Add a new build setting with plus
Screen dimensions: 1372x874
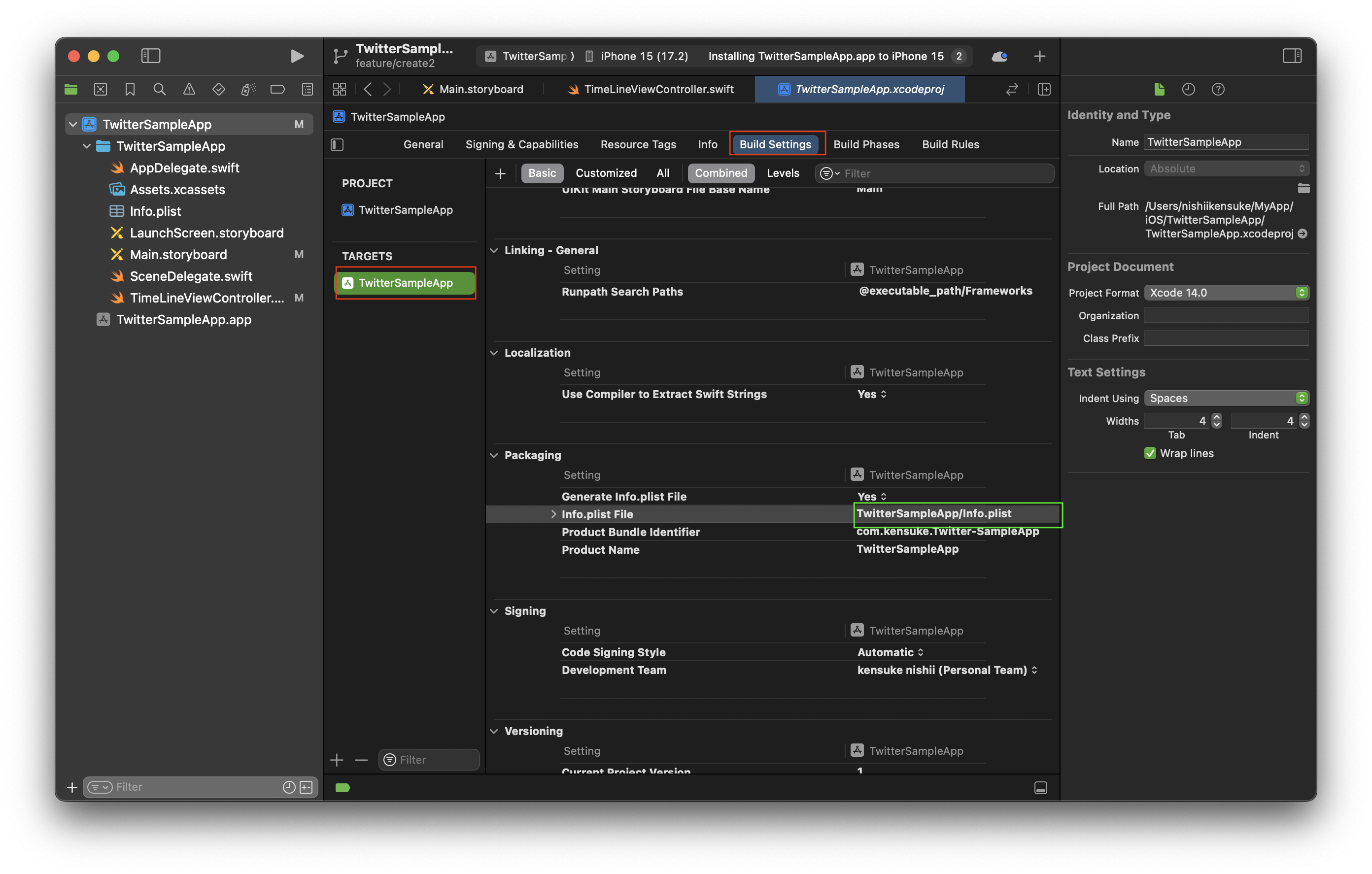pyautogui.click(x=500, y=173)
